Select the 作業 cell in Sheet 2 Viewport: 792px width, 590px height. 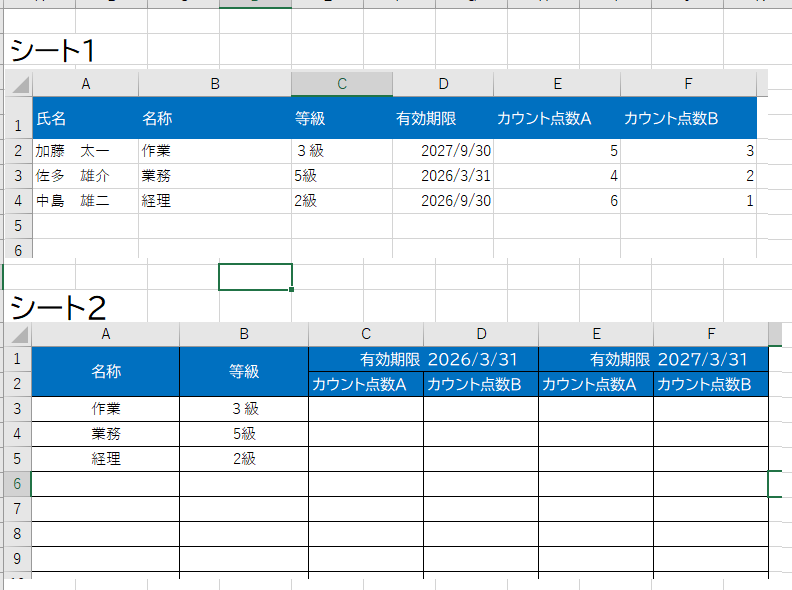coord(106,409)
